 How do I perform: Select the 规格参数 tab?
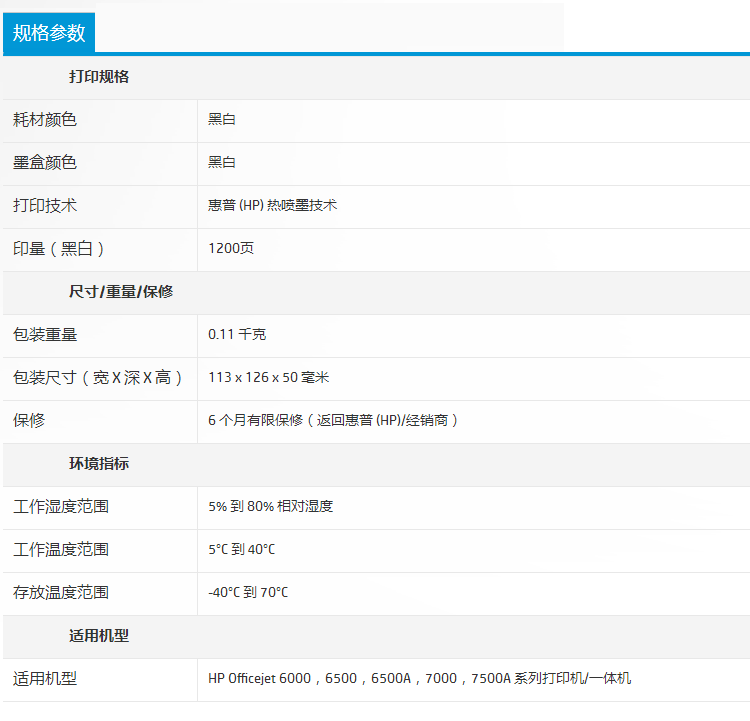[49, 33]
